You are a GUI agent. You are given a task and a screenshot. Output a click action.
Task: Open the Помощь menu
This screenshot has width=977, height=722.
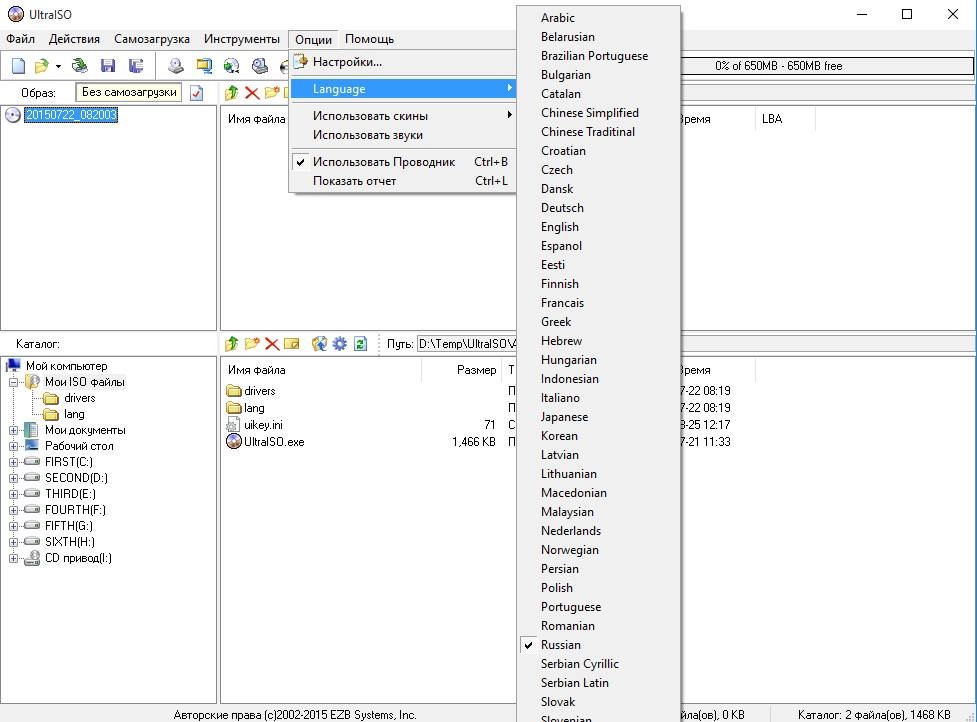coord(369,39)
